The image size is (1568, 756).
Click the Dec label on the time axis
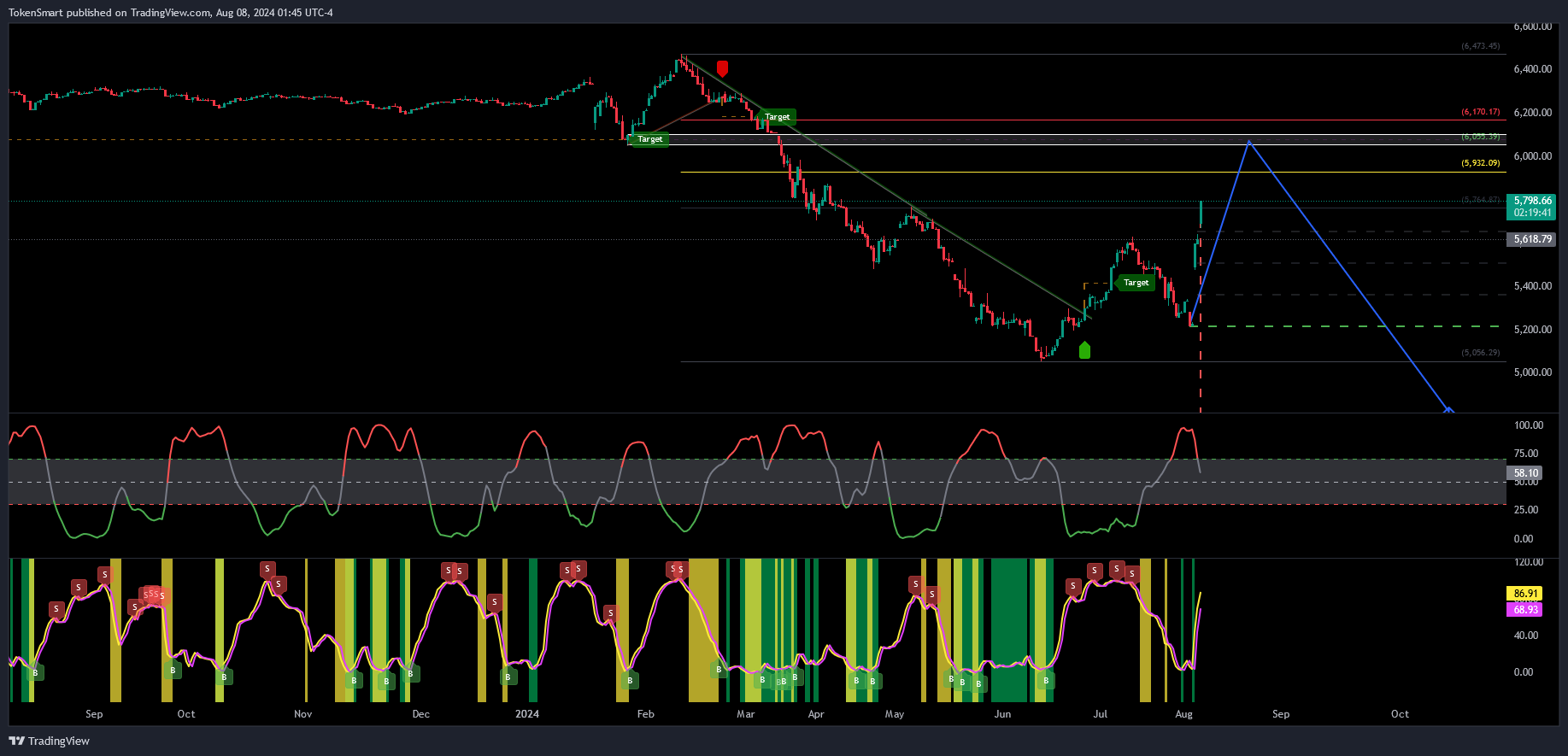point(421,714)
